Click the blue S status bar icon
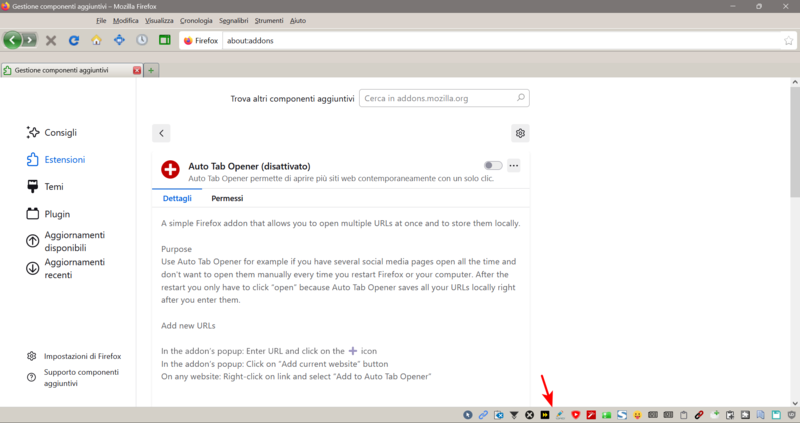Image resolution: width=800 pixels, height=423 pixels. click(x=622, y=415)
